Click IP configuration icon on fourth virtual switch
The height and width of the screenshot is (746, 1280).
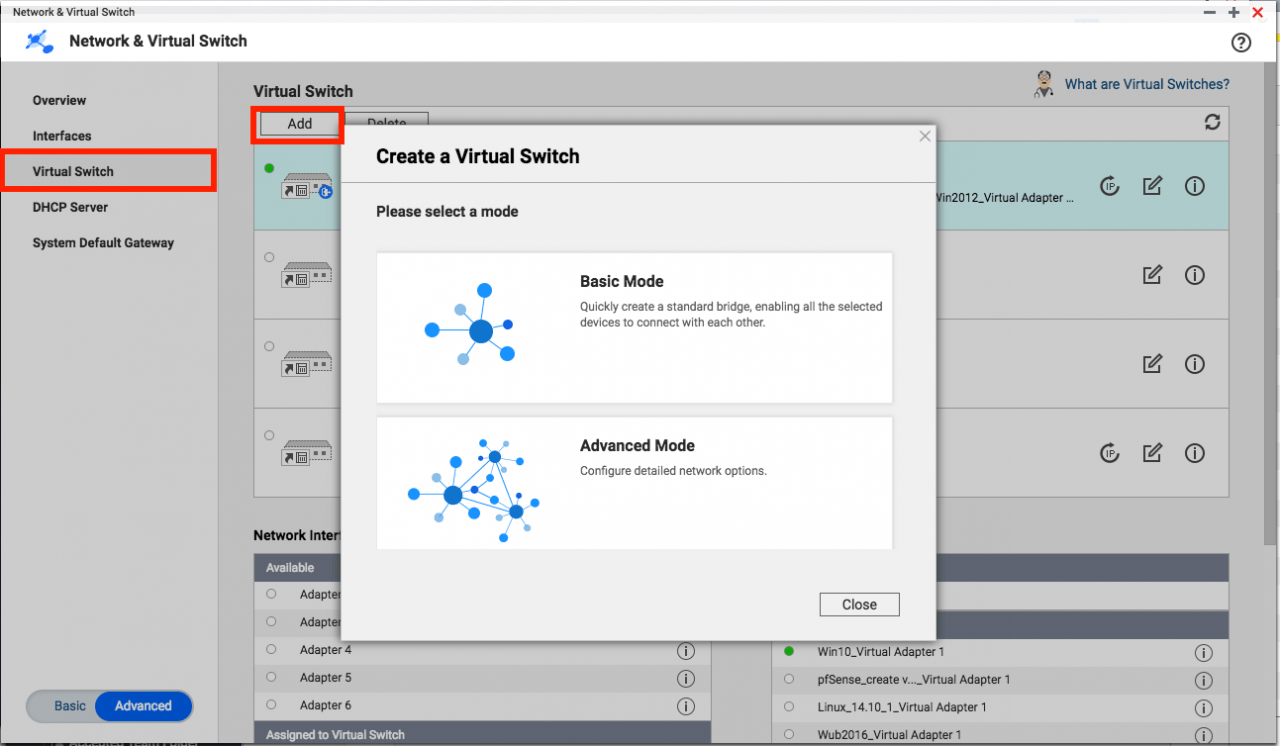[x=1109, y=453]
